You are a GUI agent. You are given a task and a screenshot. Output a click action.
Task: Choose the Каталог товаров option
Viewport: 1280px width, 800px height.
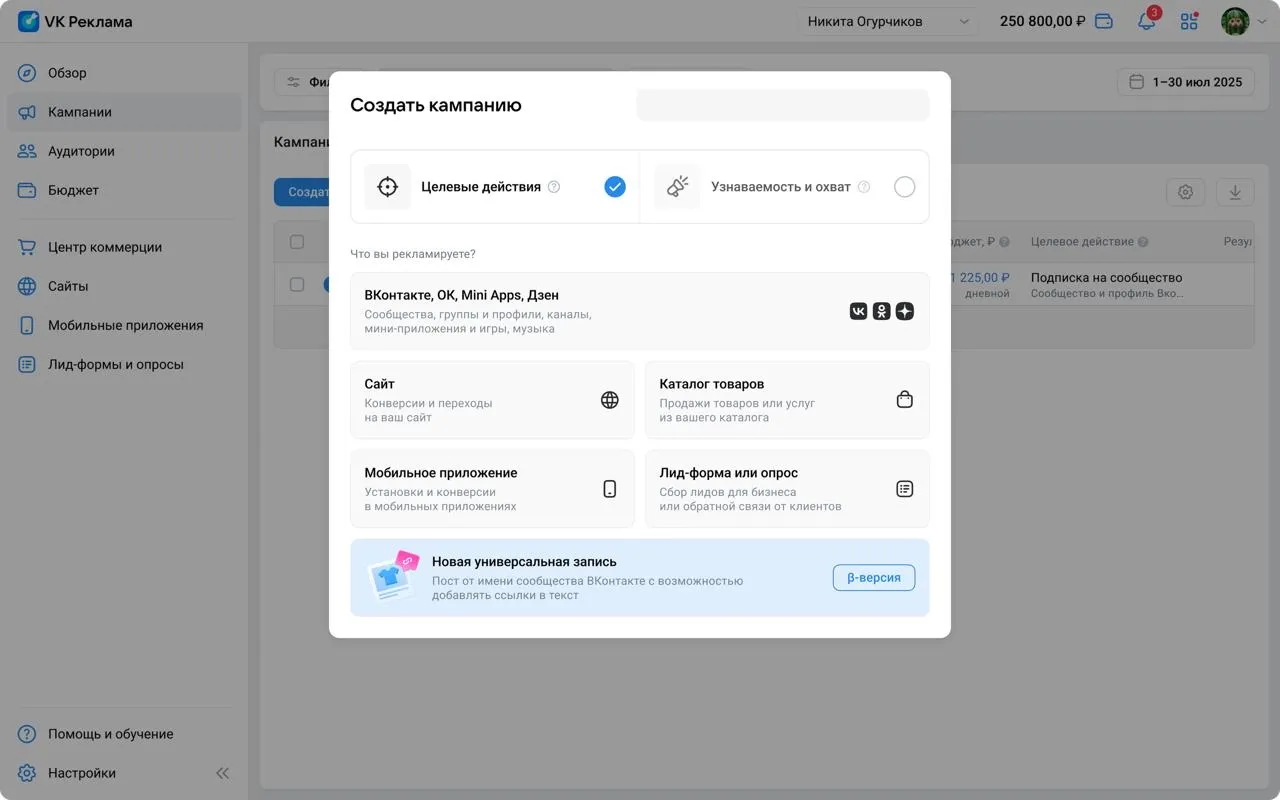coord(787,400)
